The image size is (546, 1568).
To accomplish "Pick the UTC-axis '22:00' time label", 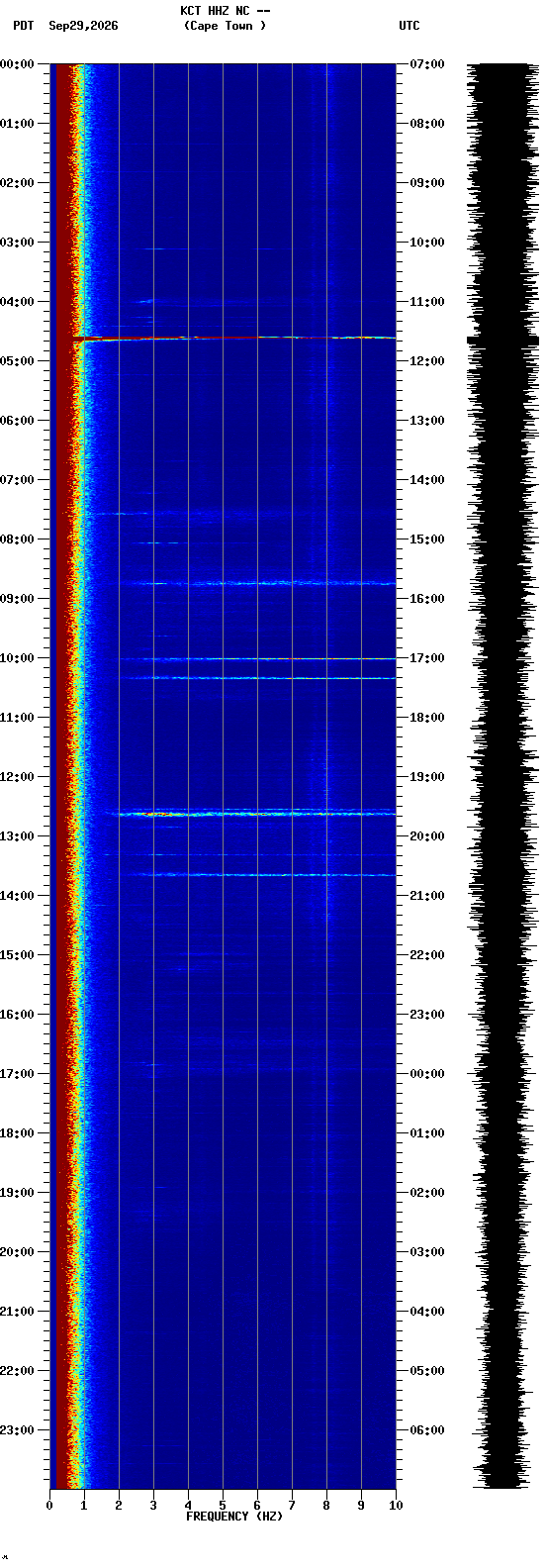I will (427, 955).
